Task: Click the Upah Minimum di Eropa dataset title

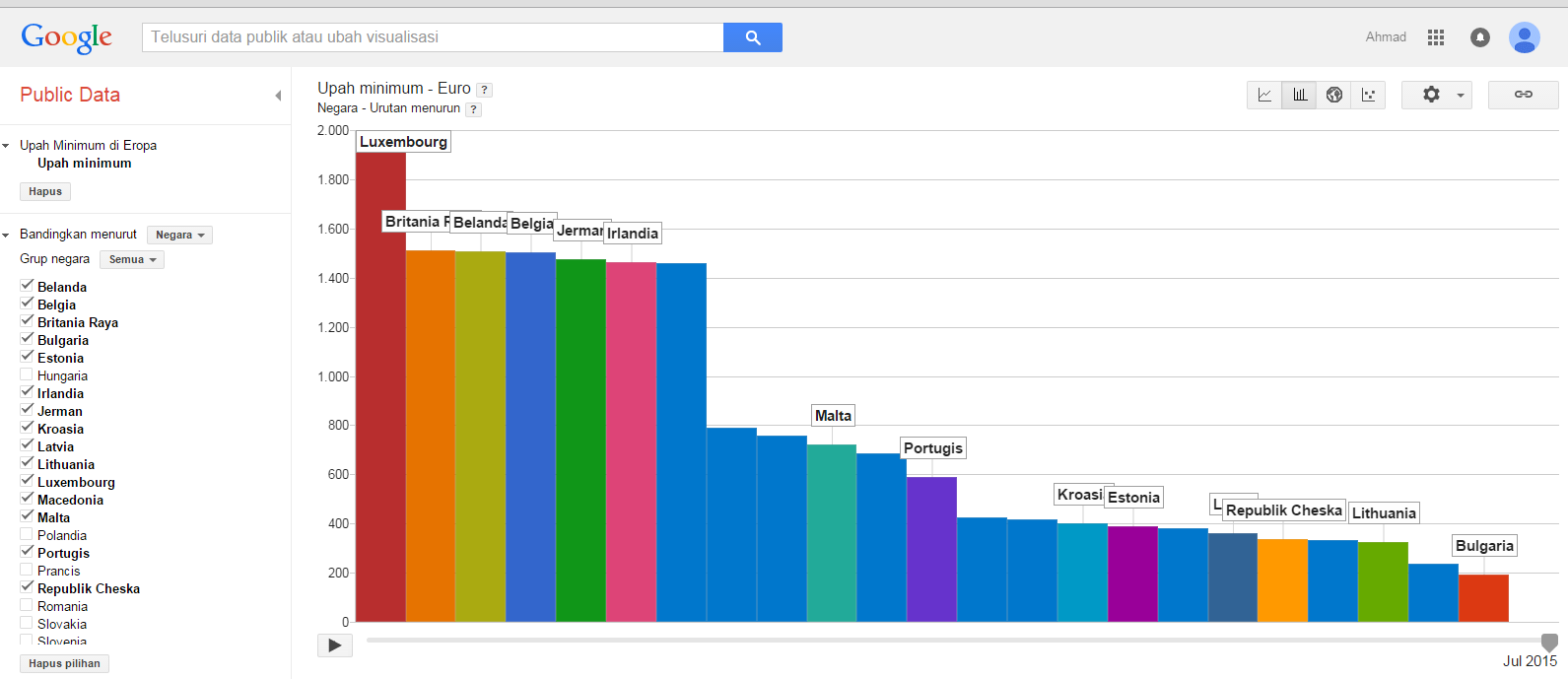Action: pos(89,145)
